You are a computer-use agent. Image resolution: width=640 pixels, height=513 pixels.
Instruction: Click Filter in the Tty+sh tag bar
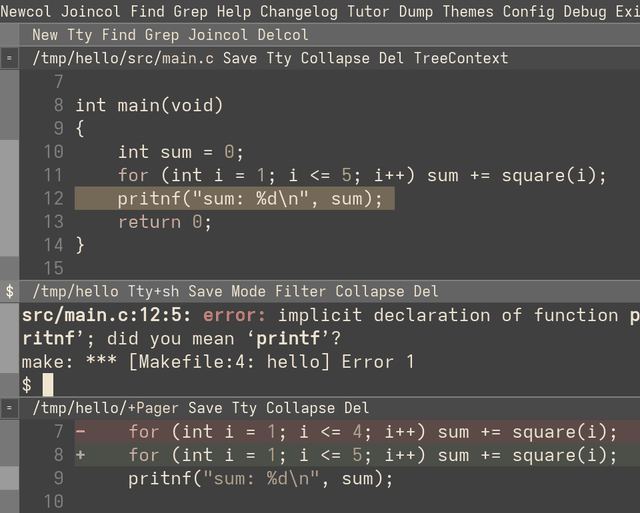(x=300, y=292)
